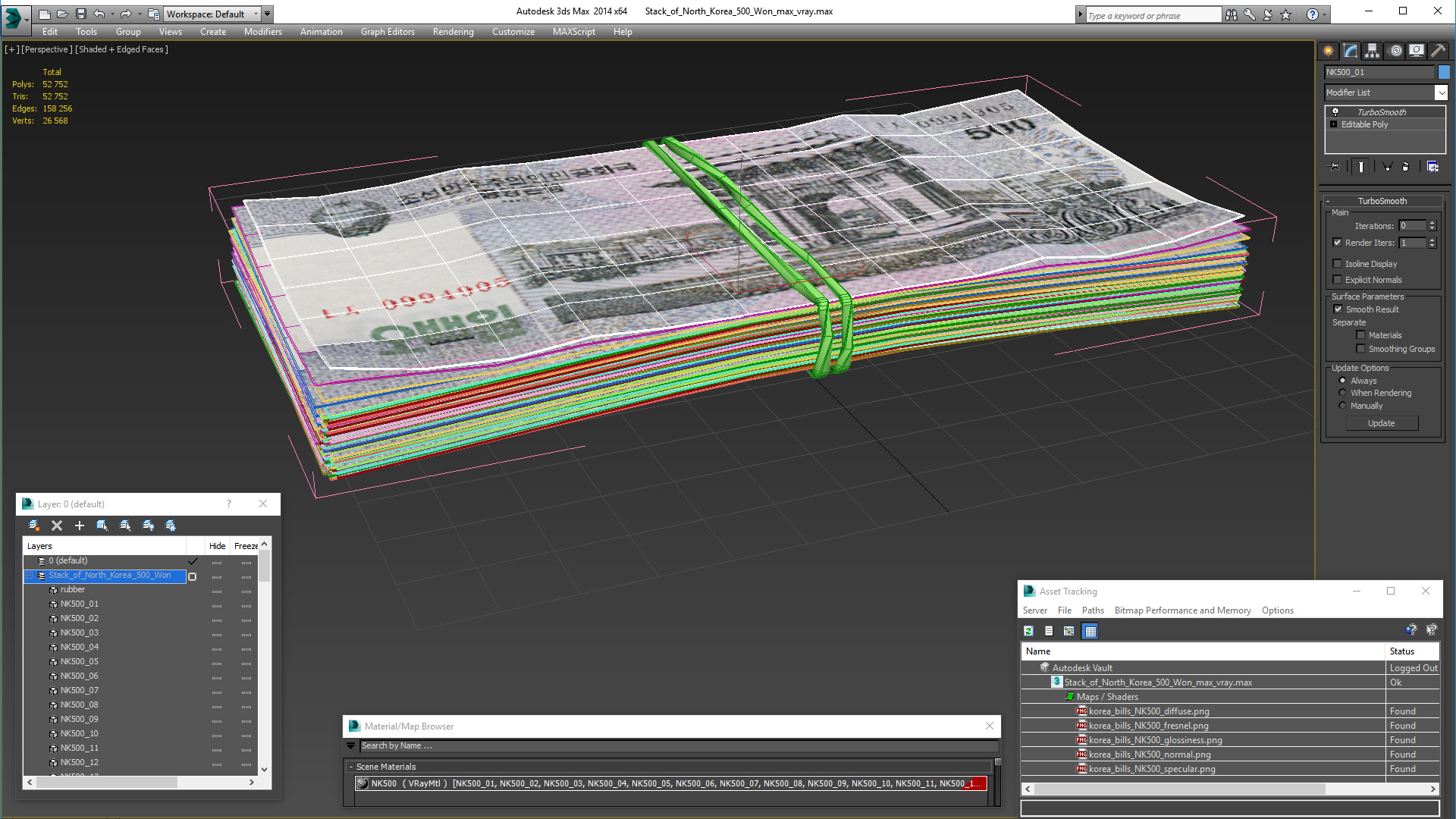The height and width of the screenshot is (819, 1456).
Task: Enable the Explicit Normals checkbox
Action: pos(1338,280)
